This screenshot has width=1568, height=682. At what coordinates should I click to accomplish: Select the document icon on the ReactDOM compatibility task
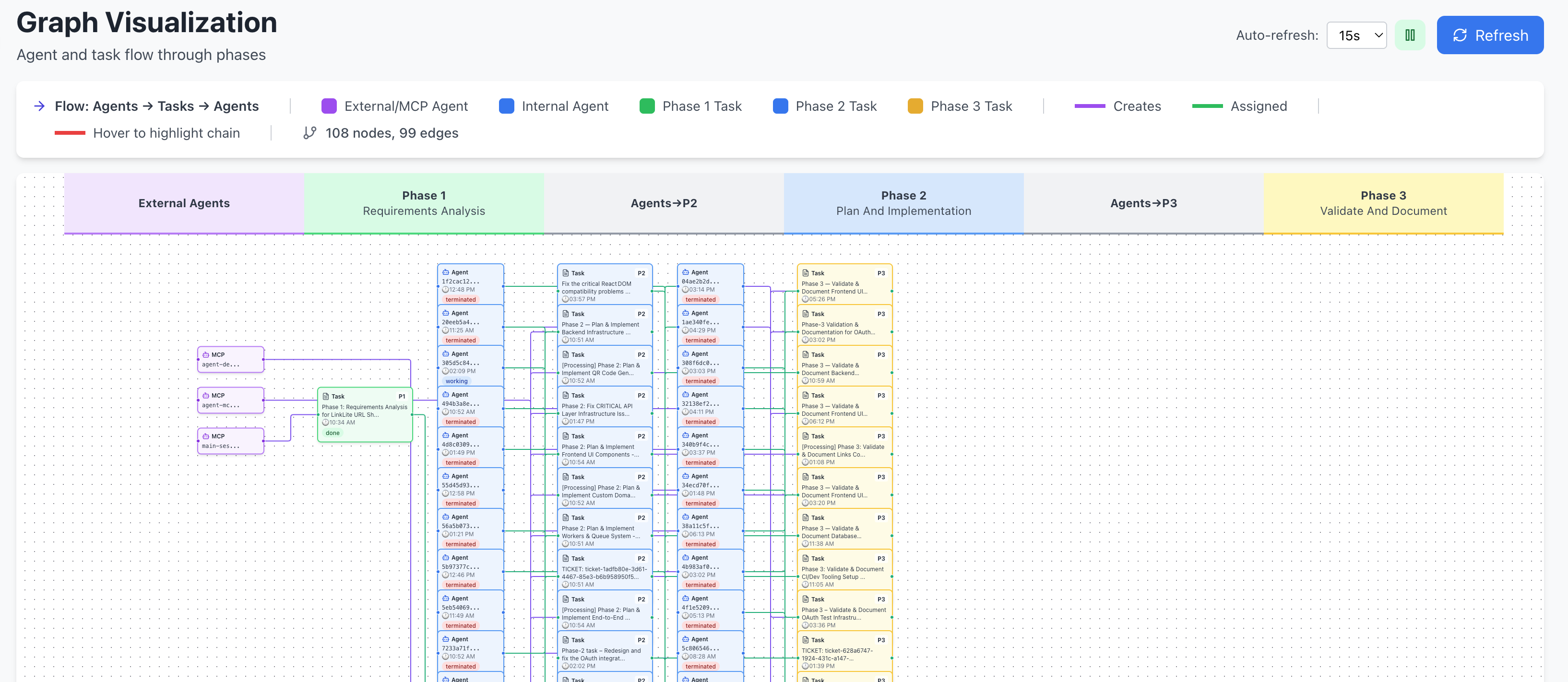point(566,274)
